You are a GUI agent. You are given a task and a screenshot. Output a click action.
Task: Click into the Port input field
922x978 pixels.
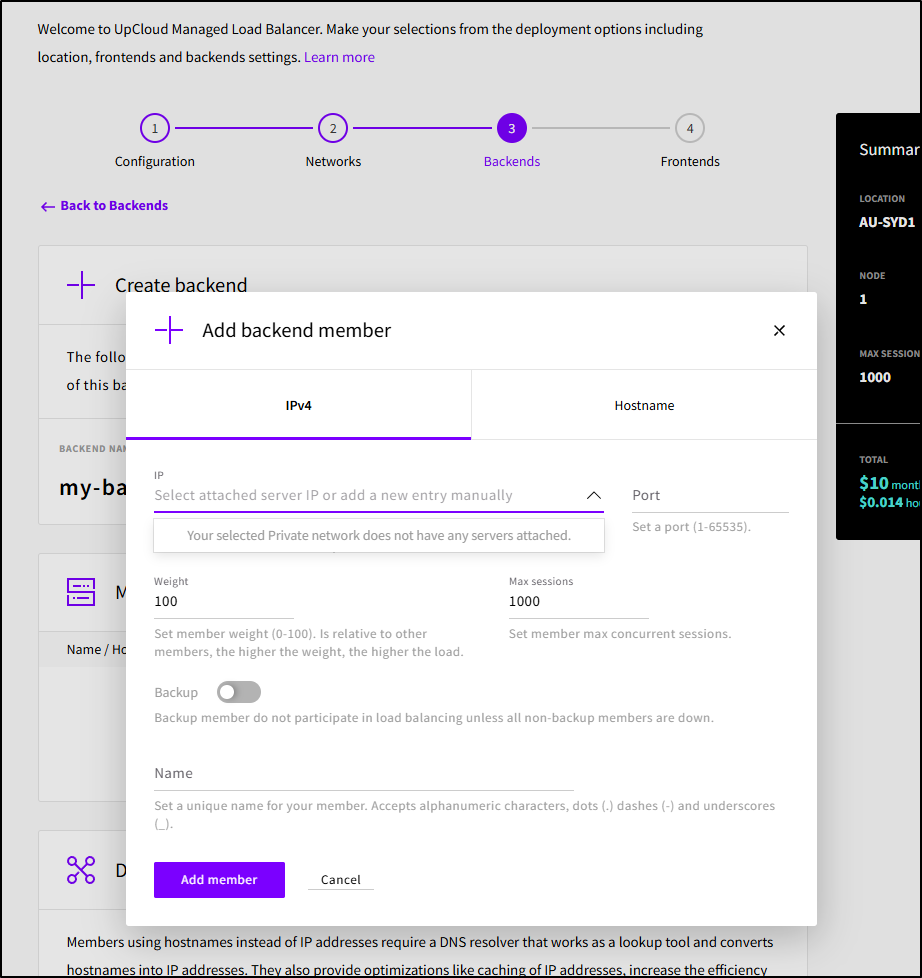[709, 496]
